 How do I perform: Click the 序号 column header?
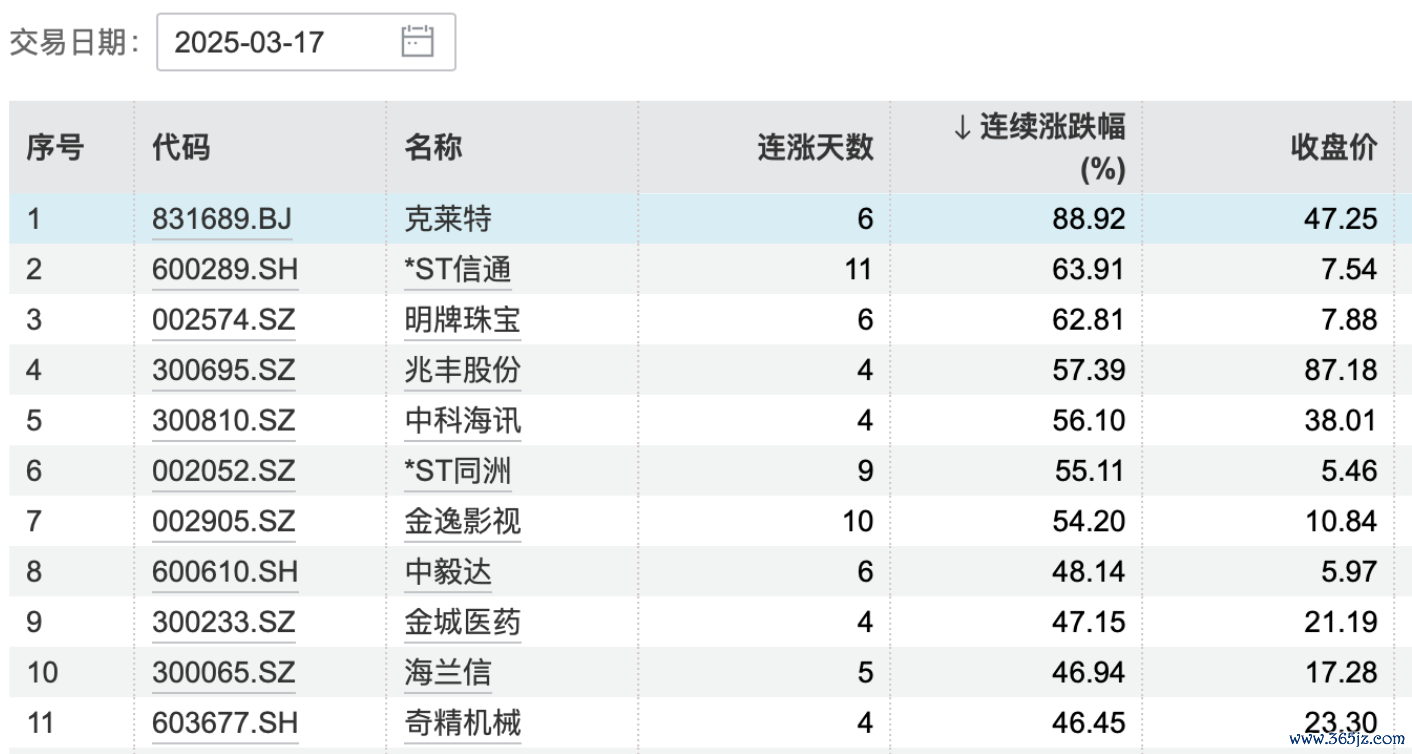tap(55, 148)
